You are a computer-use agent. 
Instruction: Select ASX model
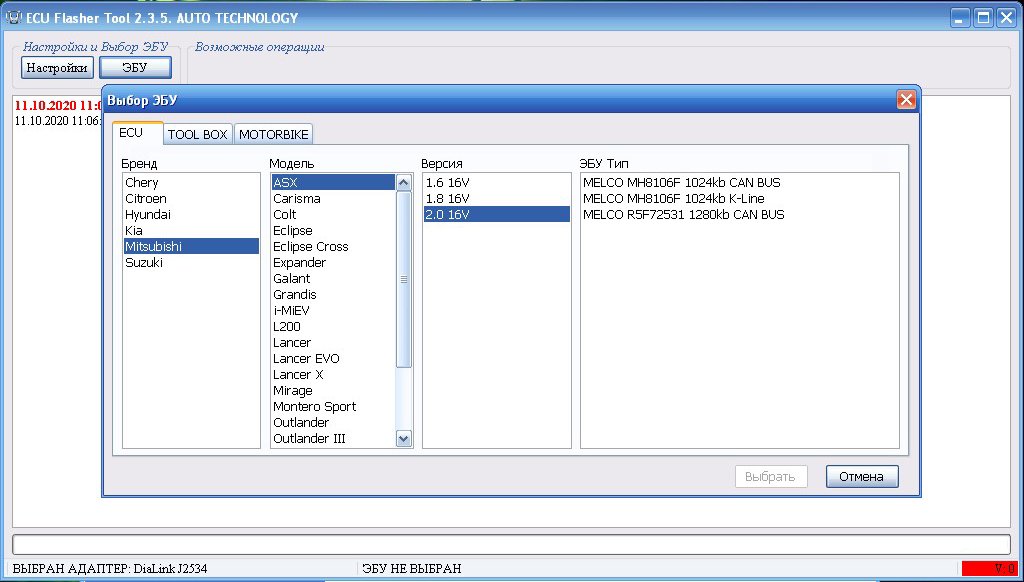[x=333, y=183]
